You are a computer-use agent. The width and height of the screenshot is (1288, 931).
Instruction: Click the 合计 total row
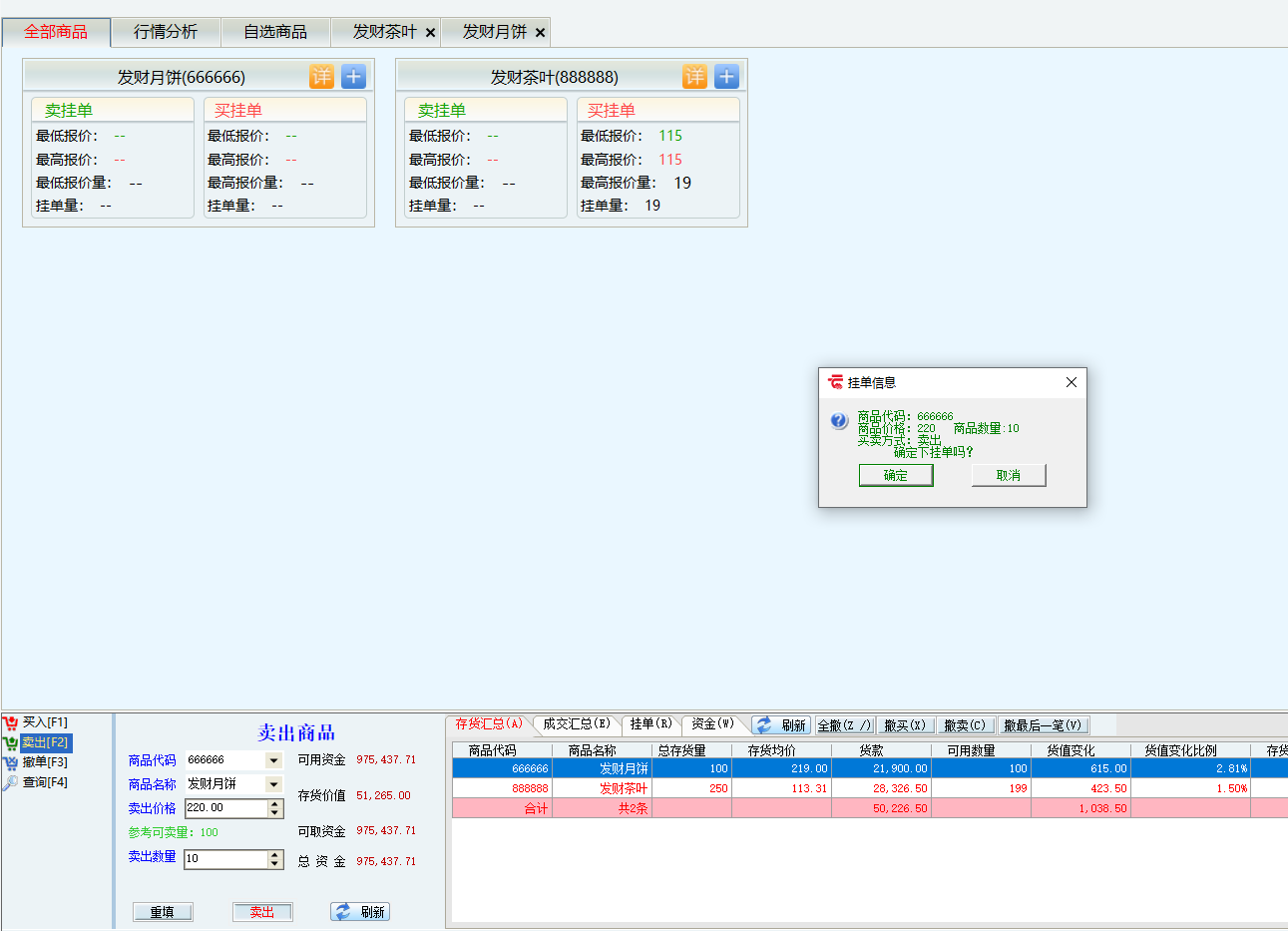pyautogui.click(x=870, y=808)
